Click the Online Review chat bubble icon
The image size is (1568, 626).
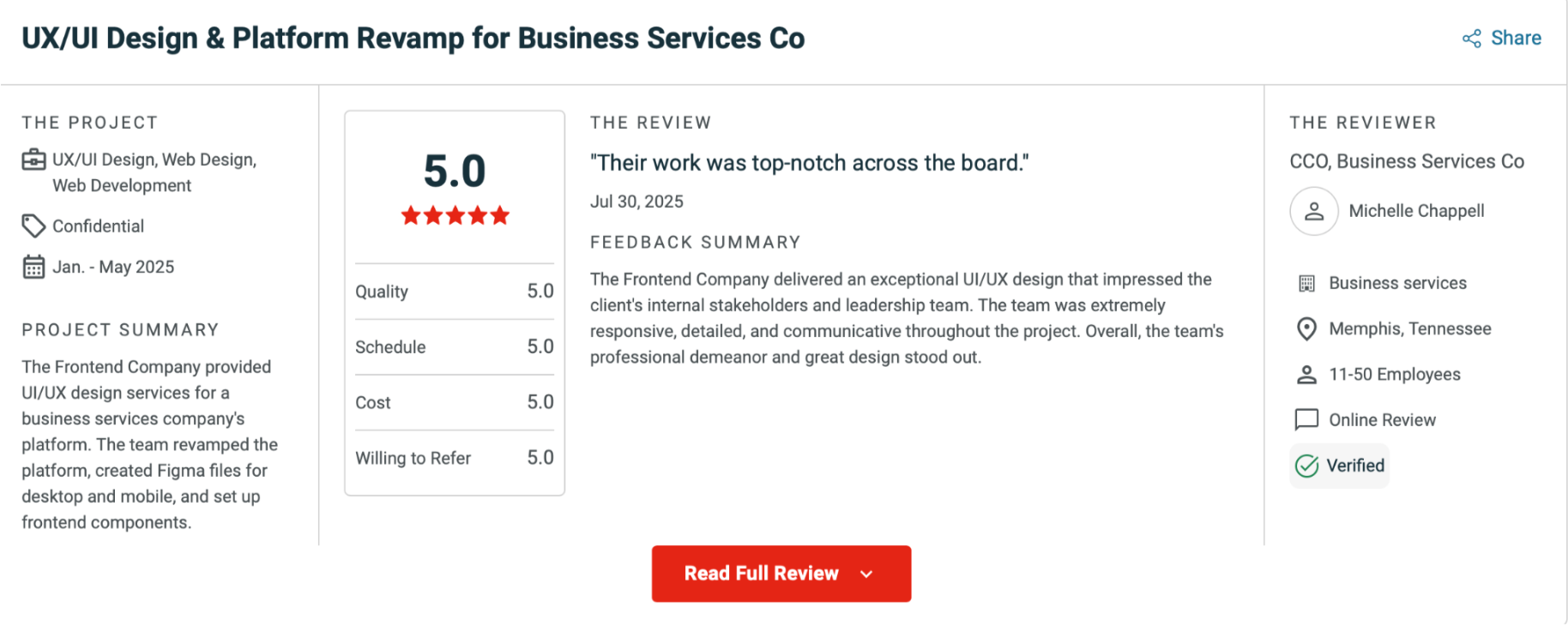pos(1306,420)
